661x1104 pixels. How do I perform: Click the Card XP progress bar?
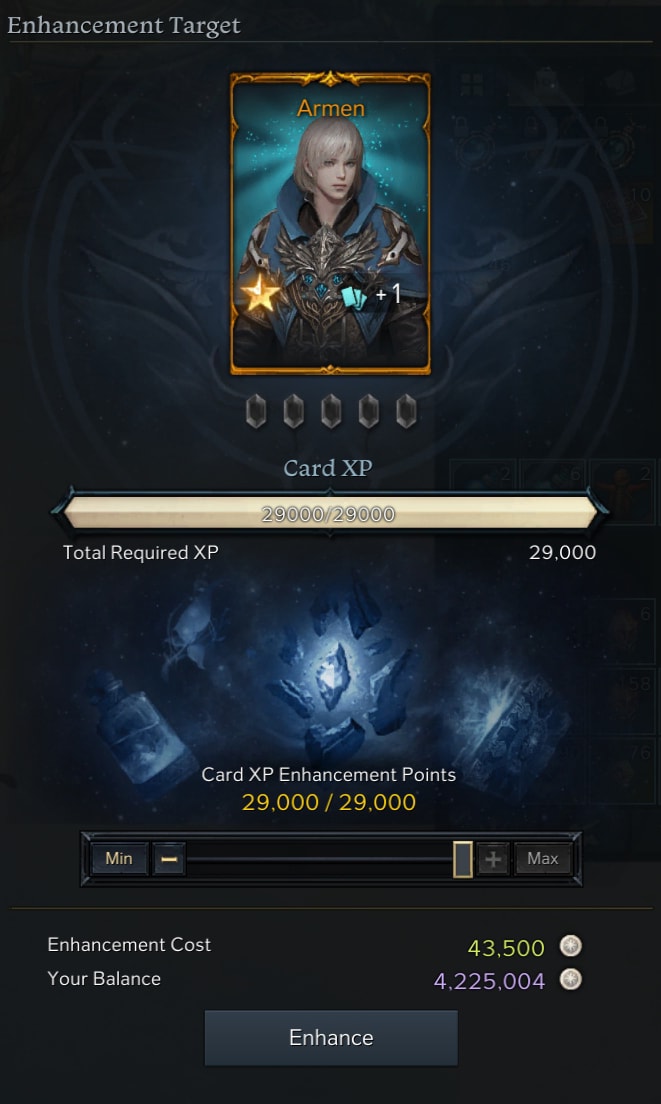click(x=330, y=513)
